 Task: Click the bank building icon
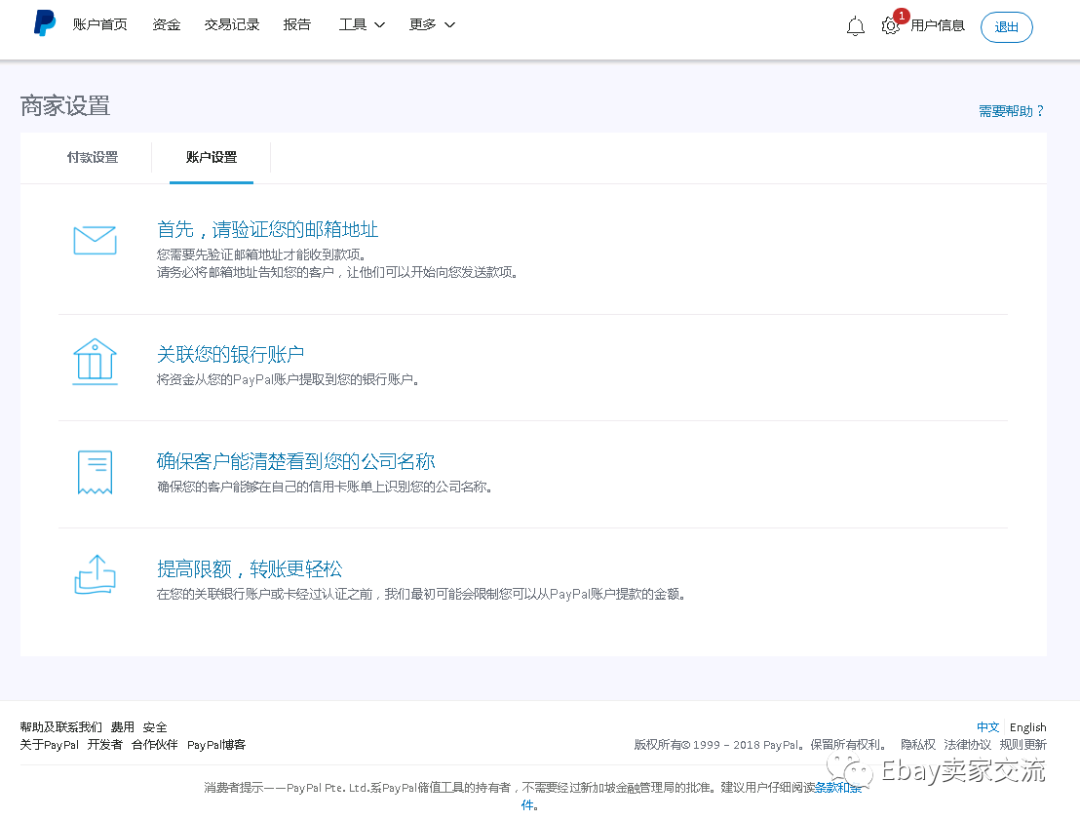pyautogui.click(x=95, y=361)
